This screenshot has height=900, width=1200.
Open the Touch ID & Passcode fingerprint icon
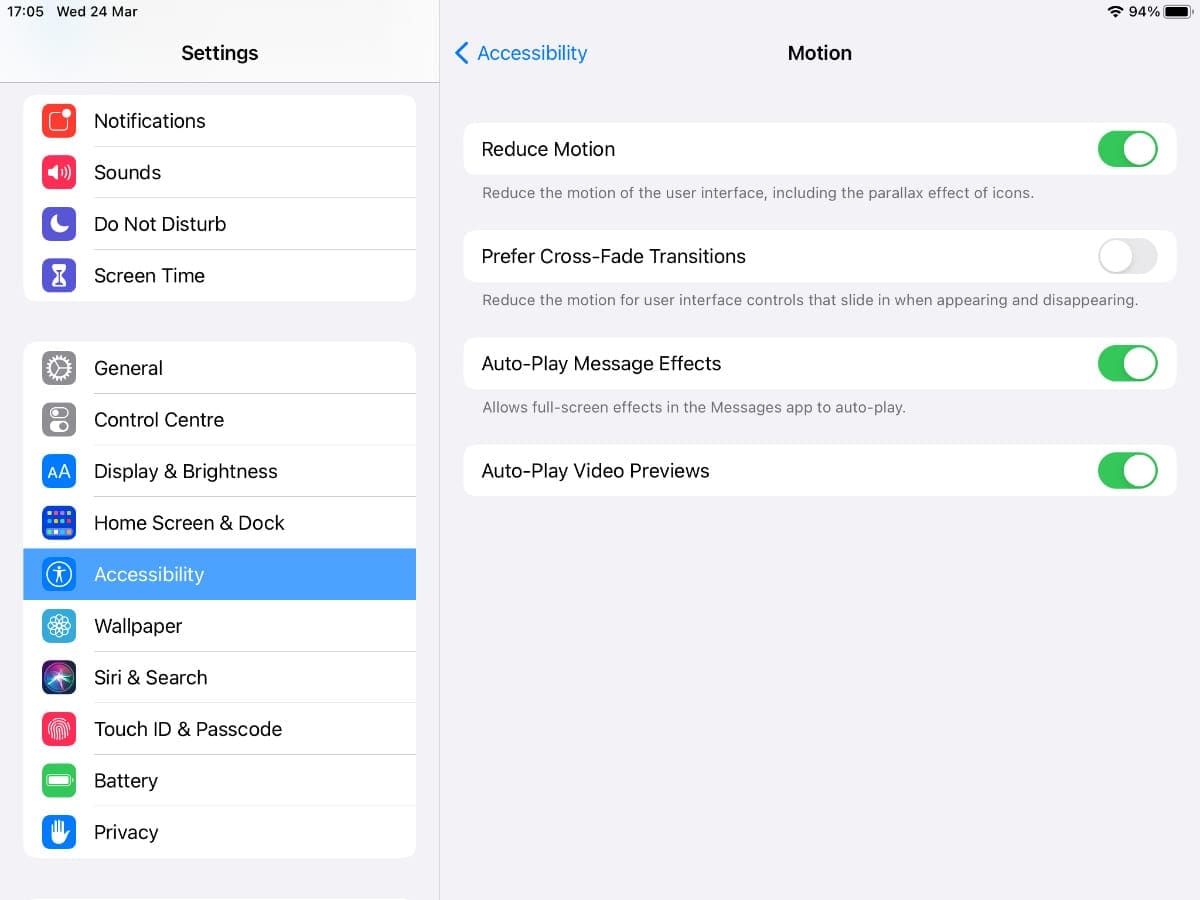59,729
